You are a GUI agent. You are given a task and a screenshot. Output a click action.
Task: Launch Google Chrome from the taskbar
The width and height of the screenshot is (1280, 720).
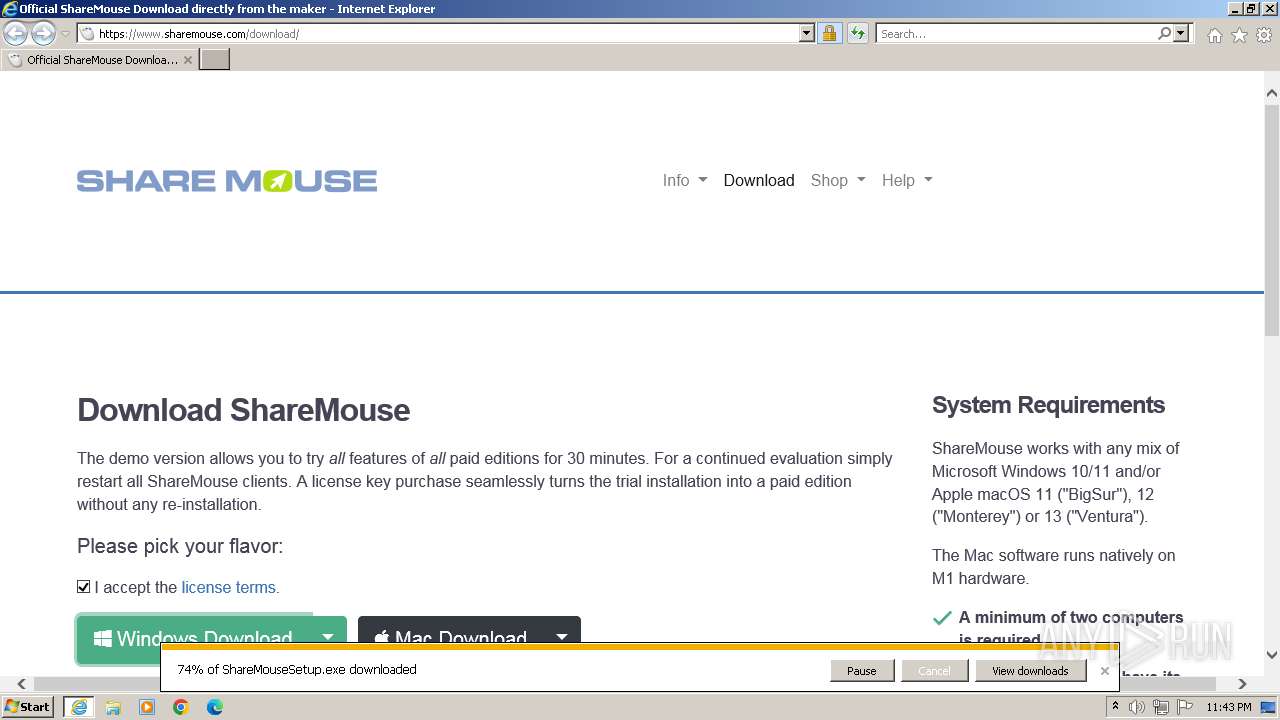pyautogui.click(x=181, y=707)
